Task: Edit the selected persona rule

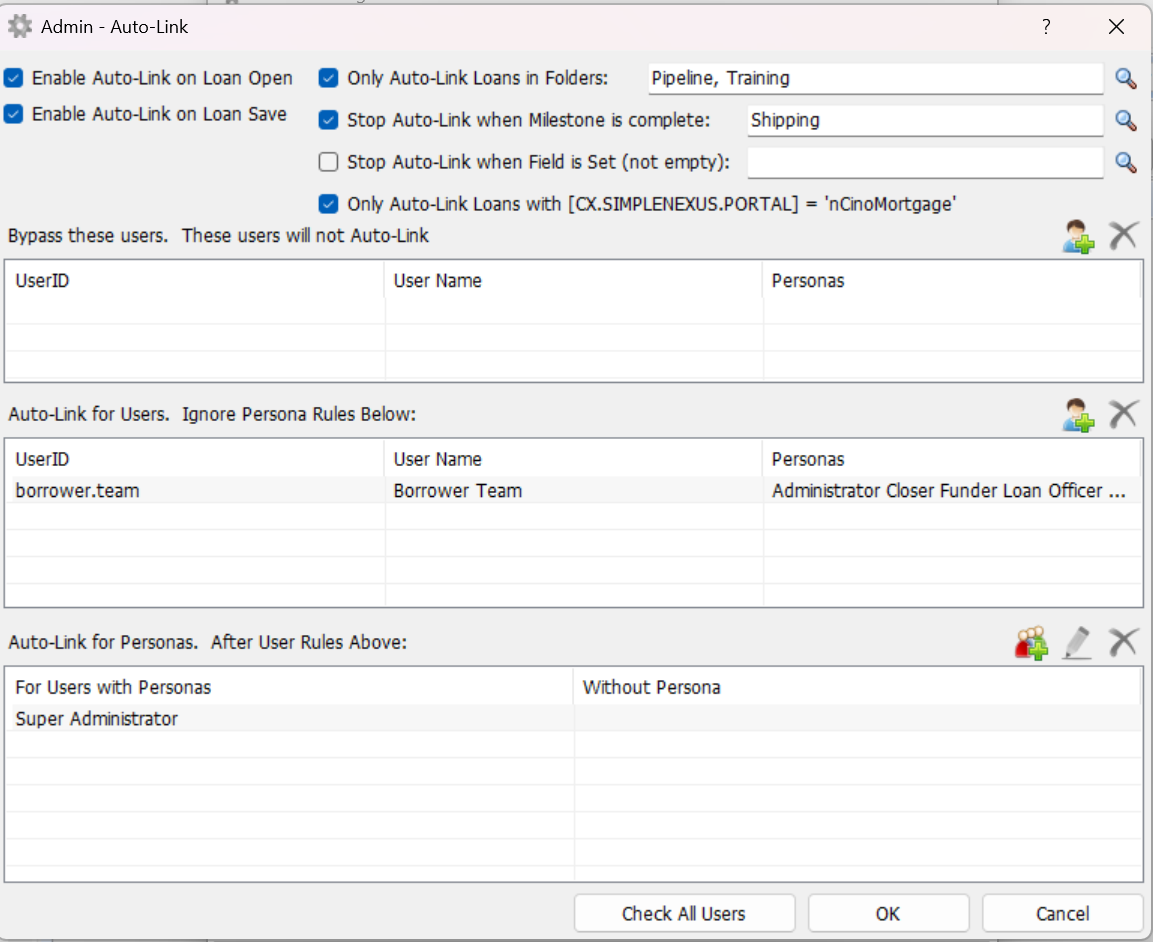Action: point(1077,642)
